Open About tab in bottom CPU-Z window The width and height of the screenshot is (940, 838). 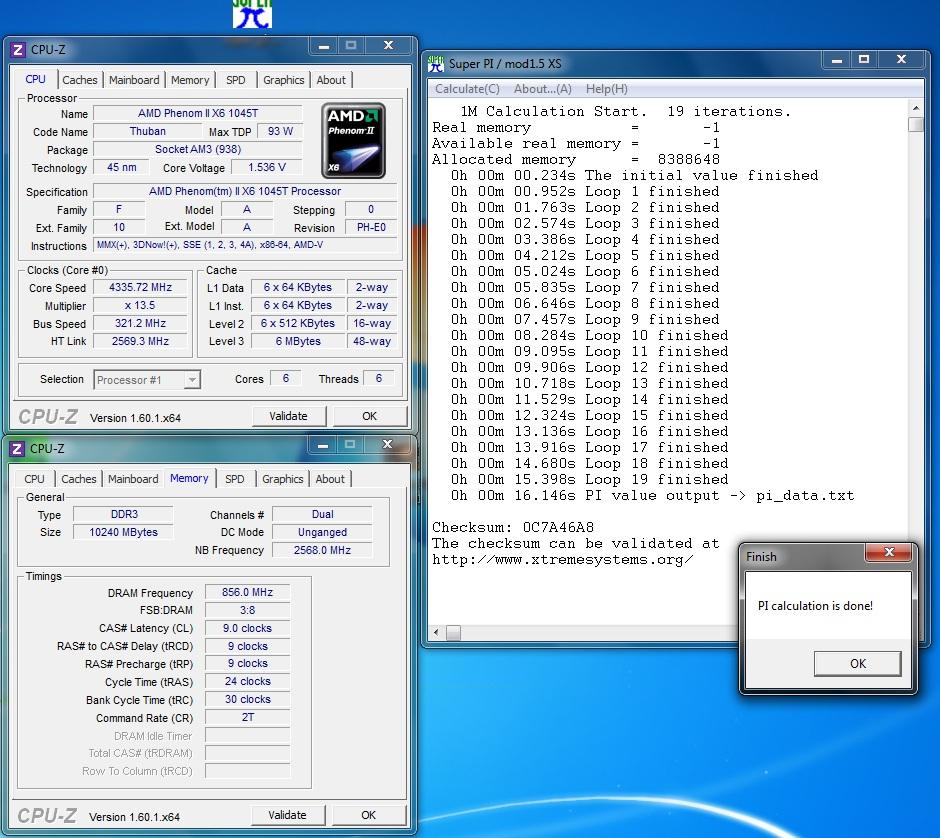330,479
